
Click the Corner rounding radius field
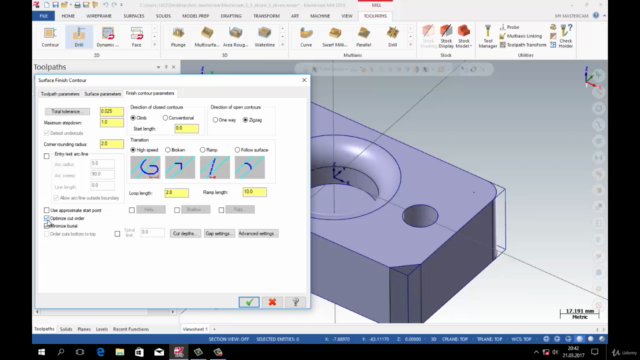[112, 144]
